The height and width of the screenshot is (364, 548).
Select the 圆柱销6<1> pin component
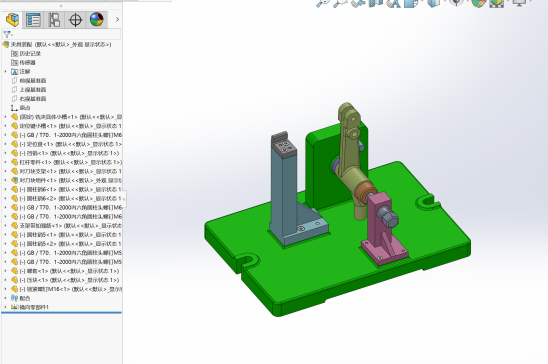pyautogui.click(x=66, y=189)
